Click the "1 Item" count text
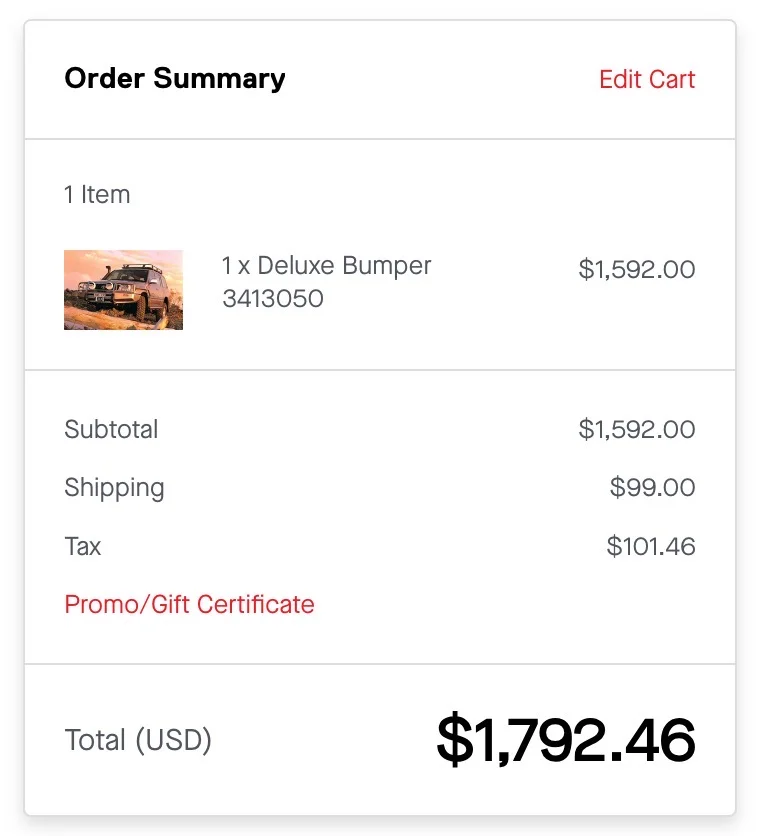The image size is (758, 836). tap(97, 195)
